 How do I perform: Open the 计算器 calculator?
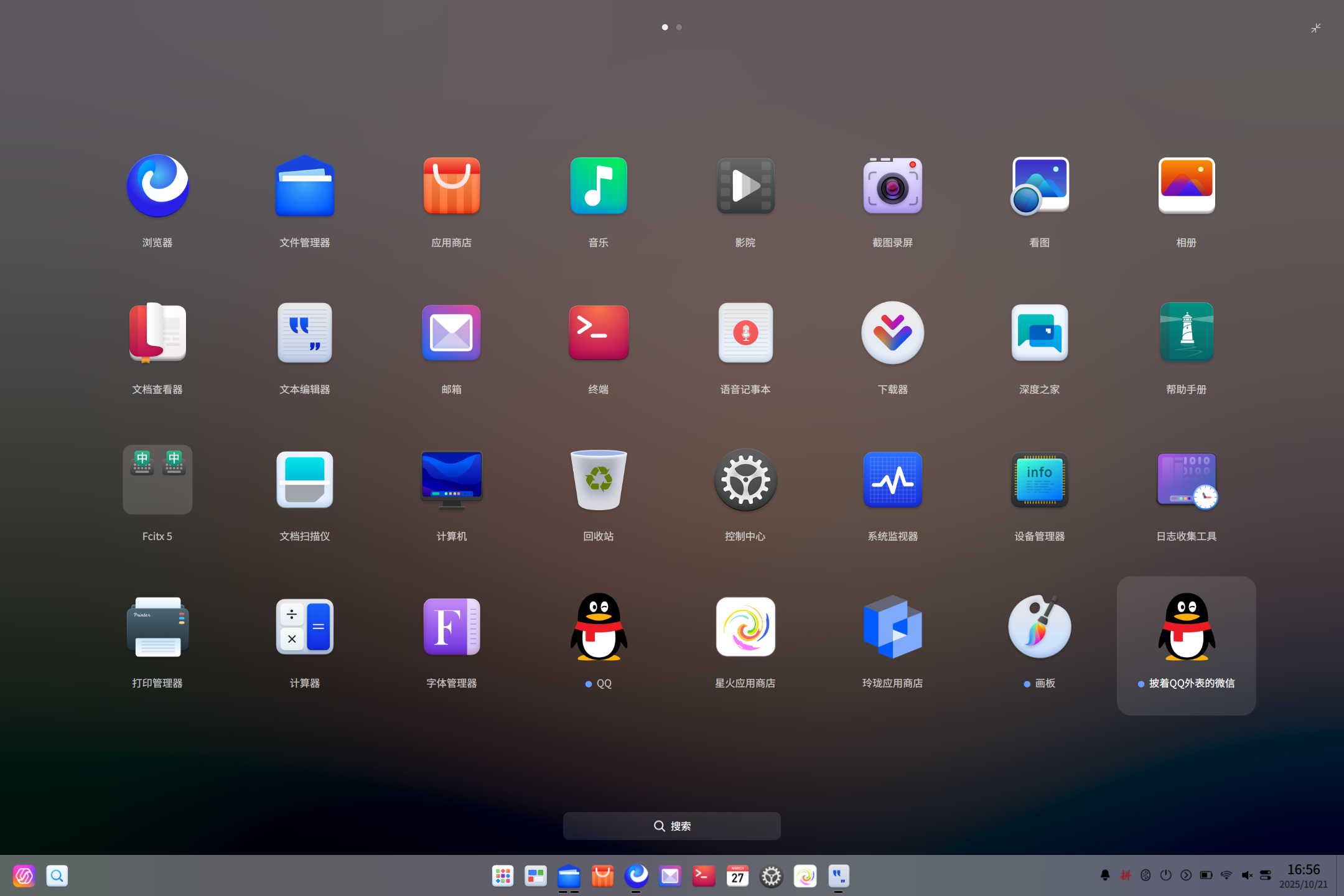(x=305, y=627)
